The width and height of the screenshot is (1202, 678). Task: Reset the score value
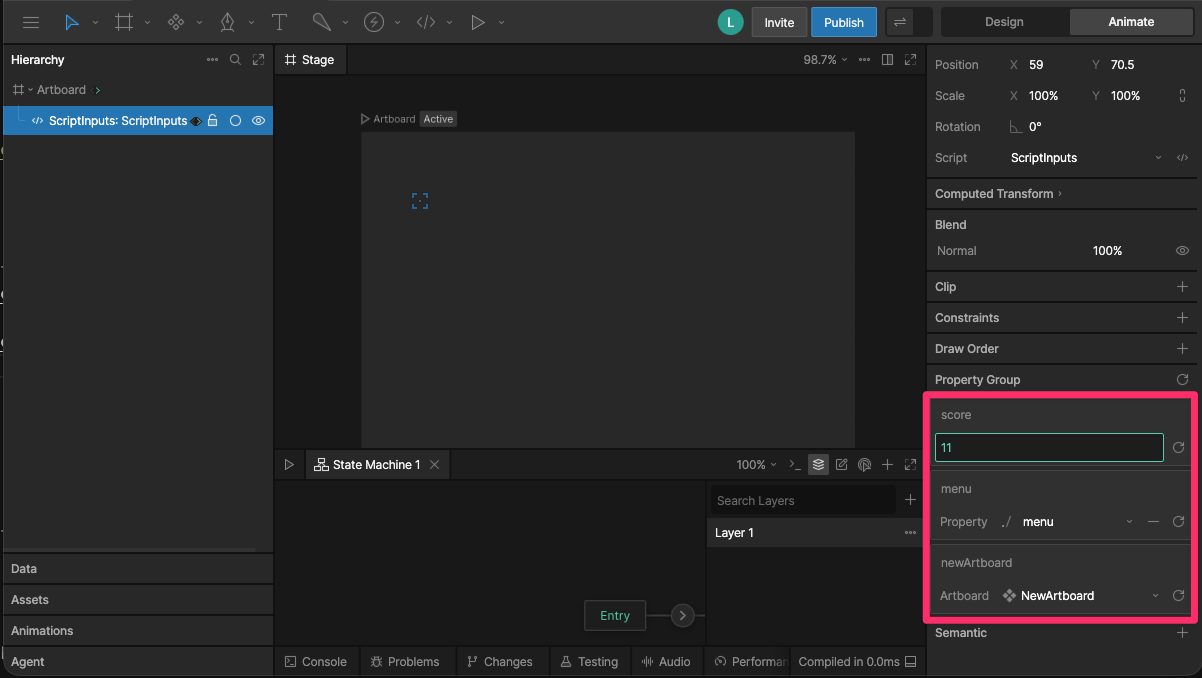point(1179,448)
